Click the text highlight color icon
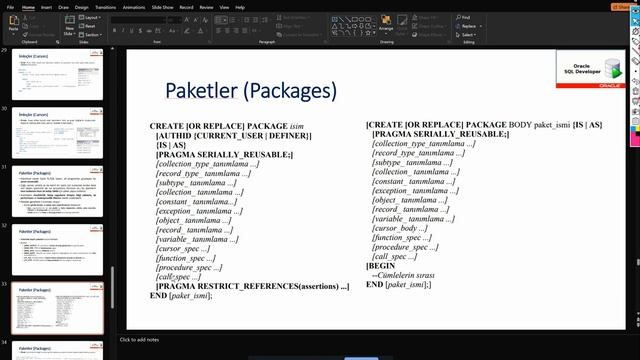Viewport: 640px width, 360px height. tap(187, 31)
